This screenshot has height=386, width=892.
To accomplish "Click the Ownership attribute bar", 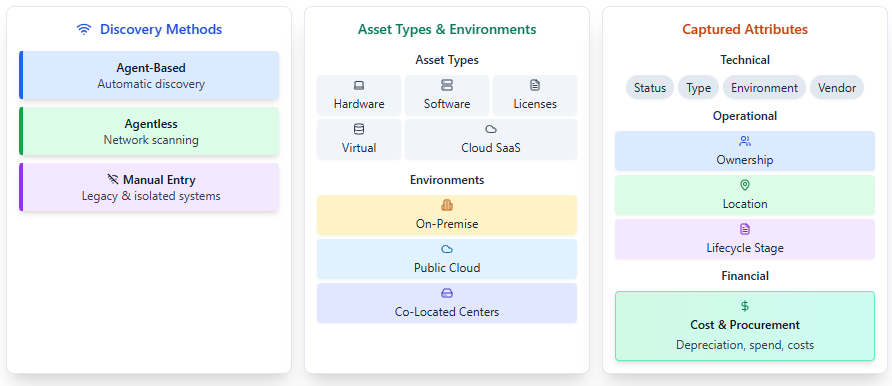I will 745,151.
